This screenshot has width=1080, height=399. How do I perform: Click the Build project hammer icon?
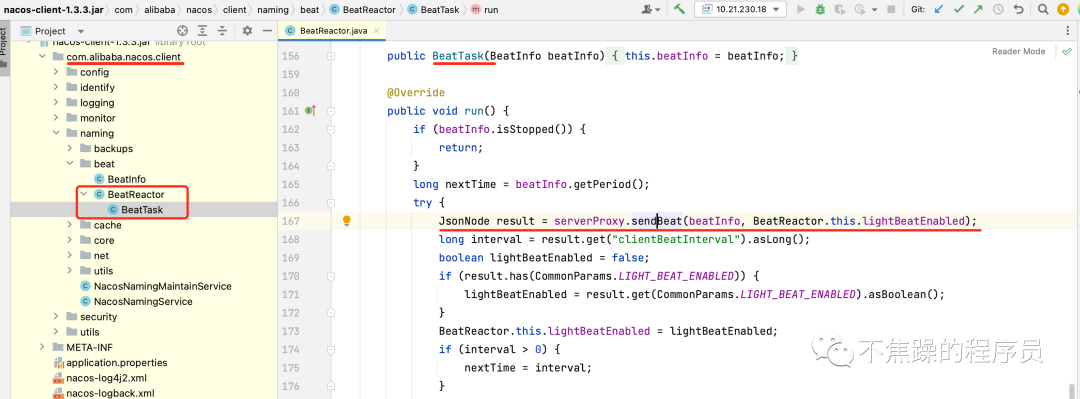pyautogui.click(x=679, y=10)
